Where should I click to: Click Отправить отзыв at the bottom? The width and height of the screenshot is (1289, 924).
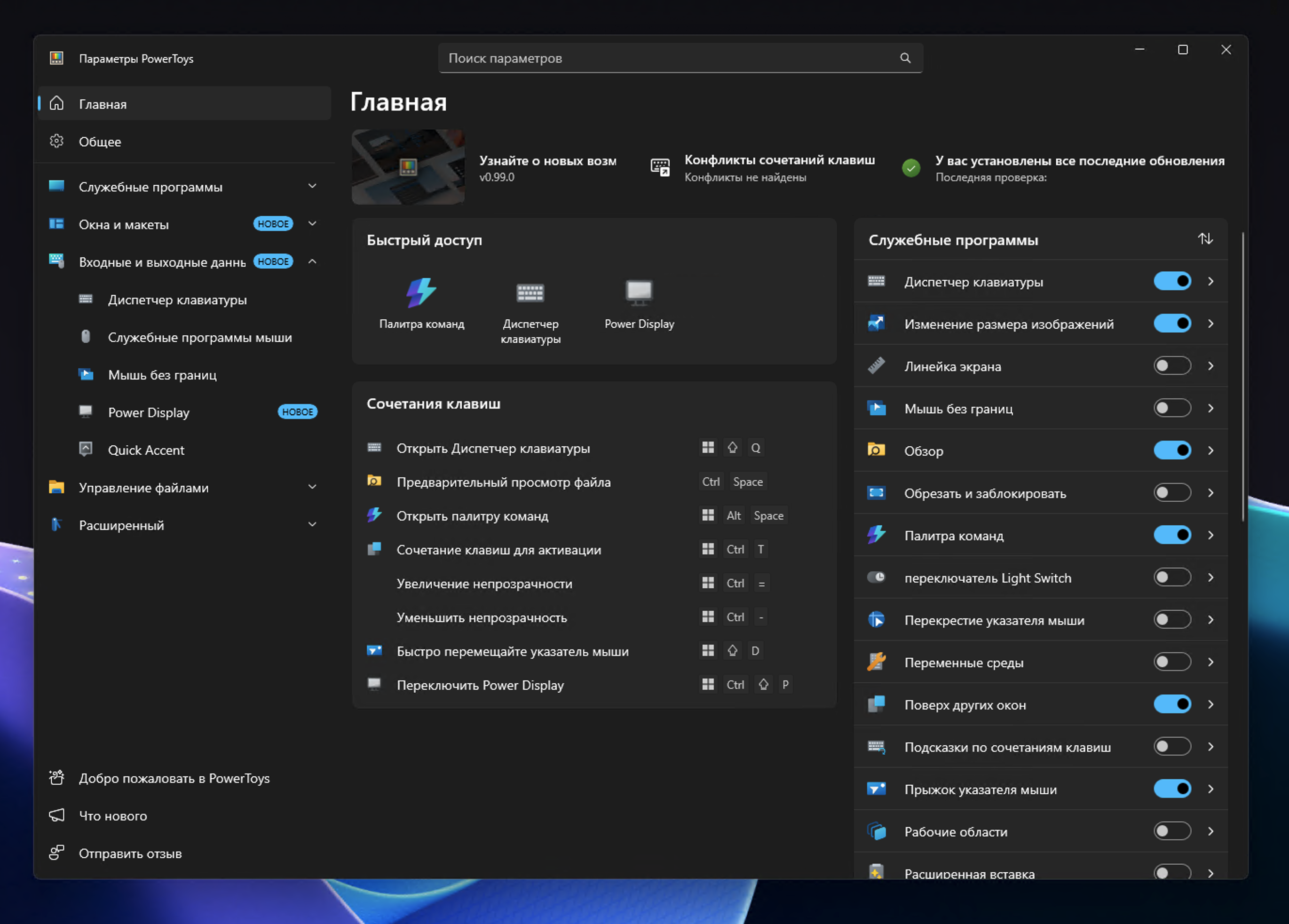[x=130, y=853]
